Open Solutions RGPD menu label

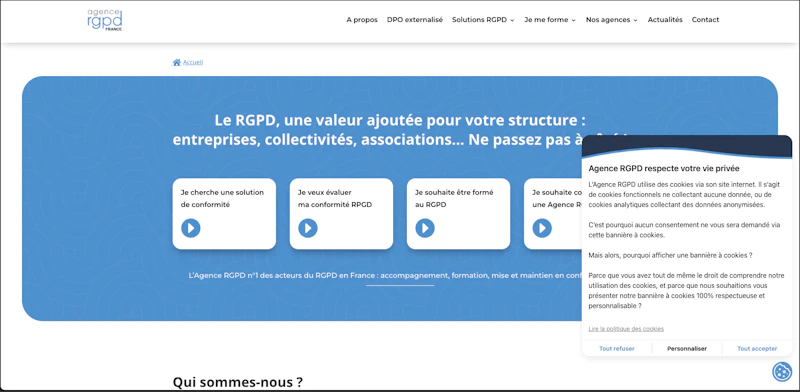coord(479,20)
